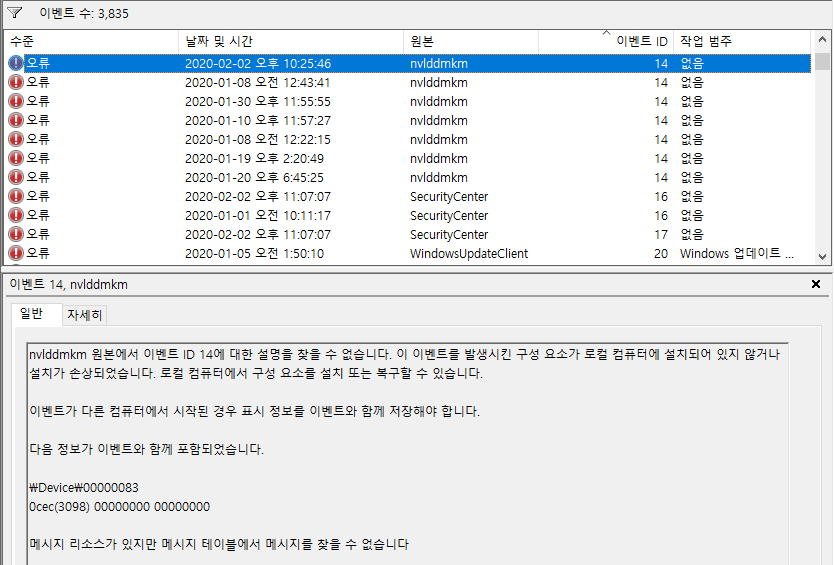Switch to the 자세히 tab
This screenshot has width=834, height=565.
click(x=85, y=315)
